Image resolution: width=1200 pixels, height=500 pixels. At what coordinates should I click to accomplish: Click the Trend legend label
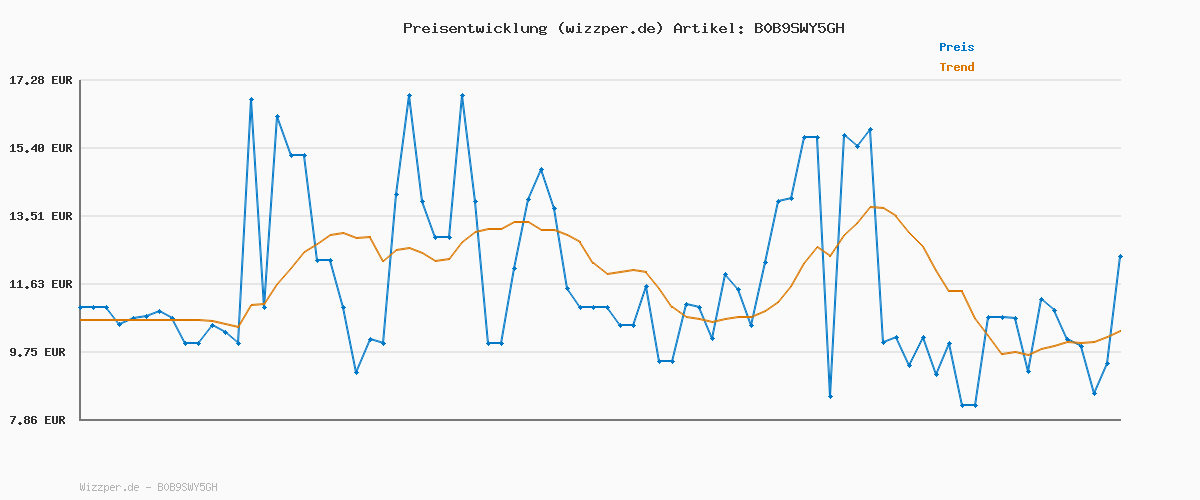(x=956, y=67)
